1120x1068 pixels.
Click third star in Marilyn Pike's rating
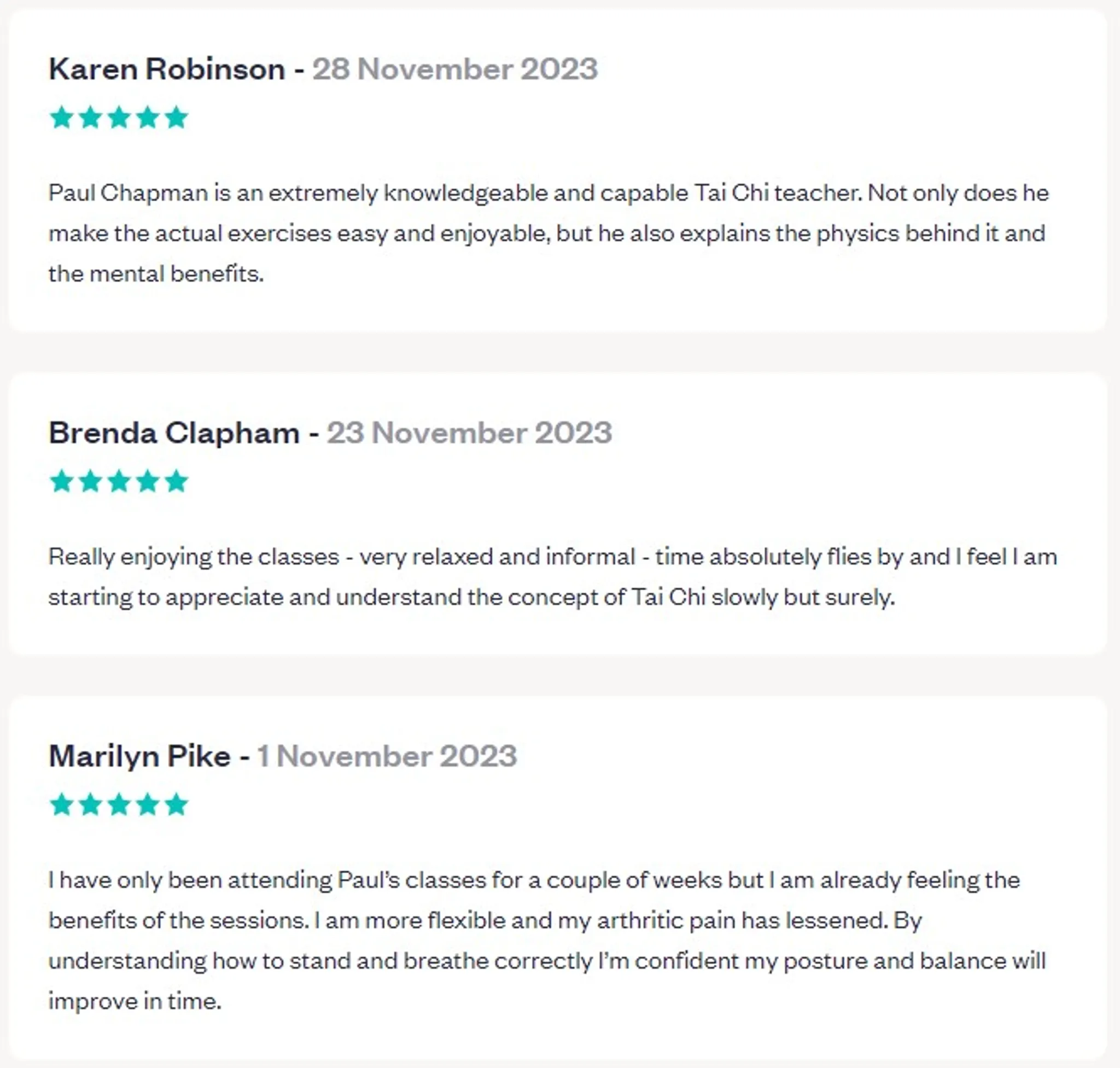click(119, 805)
